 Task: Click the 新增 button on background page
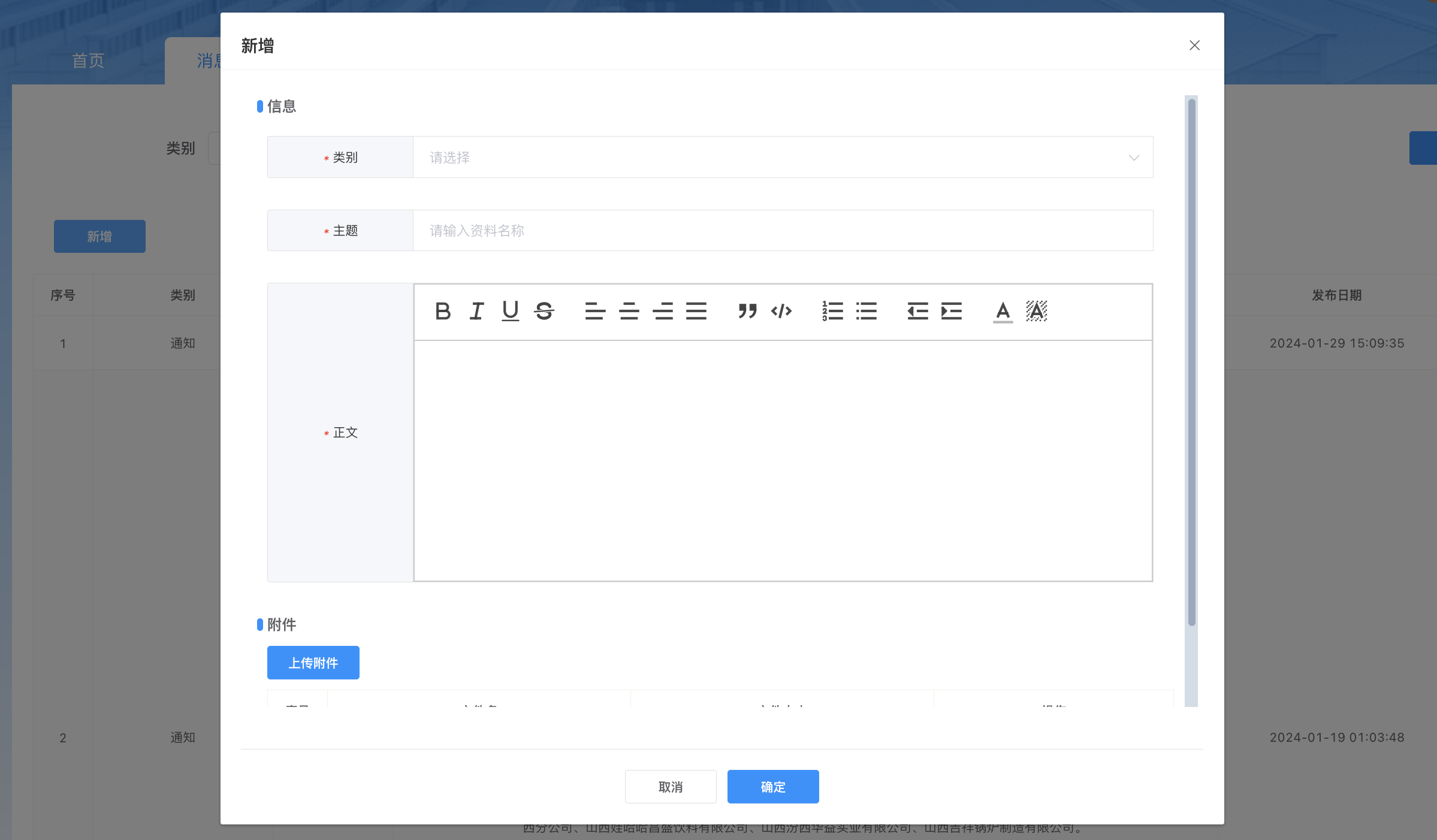coord(99,236)
